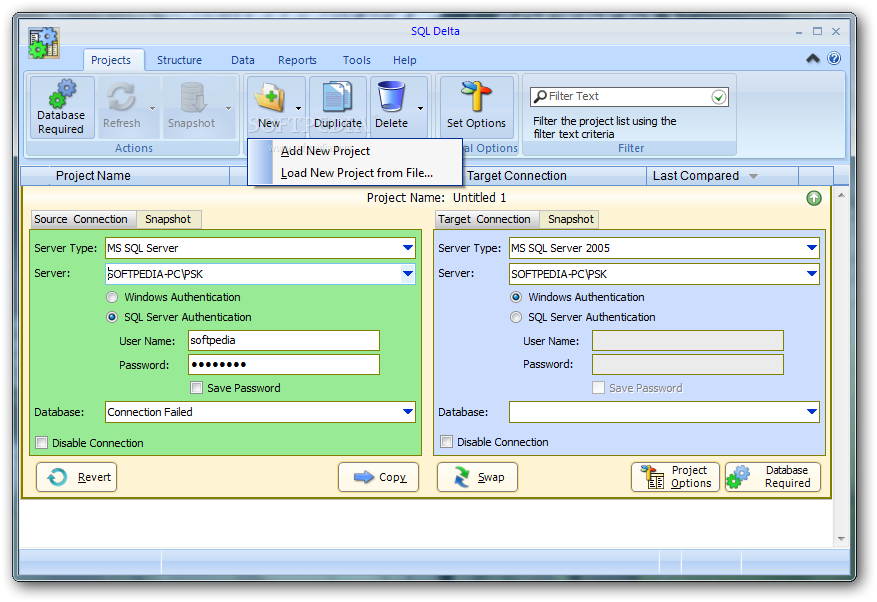Image resolution: width=877 pixels, height=602 pixels.
Task: Open the target Snapshot tab
Action: click(x=571, y=219)
